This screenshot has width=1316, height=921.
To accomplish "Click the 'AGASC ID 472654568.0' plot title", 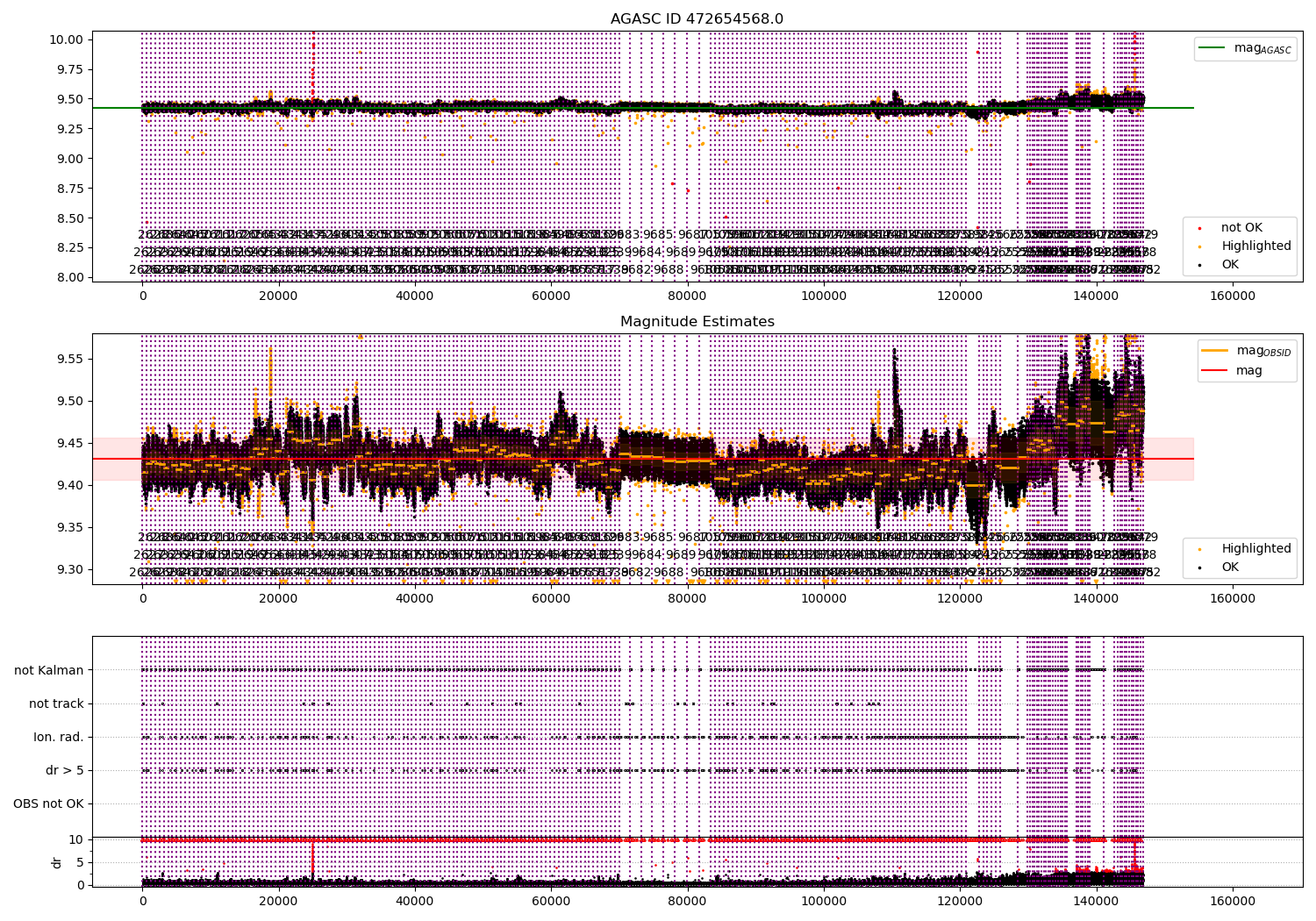I will tap(697, 19).
